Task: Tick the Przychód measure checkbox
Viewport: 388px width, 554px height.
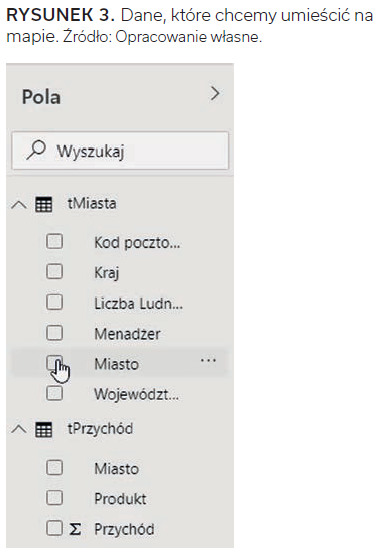Action: click(x=54, y=528)
